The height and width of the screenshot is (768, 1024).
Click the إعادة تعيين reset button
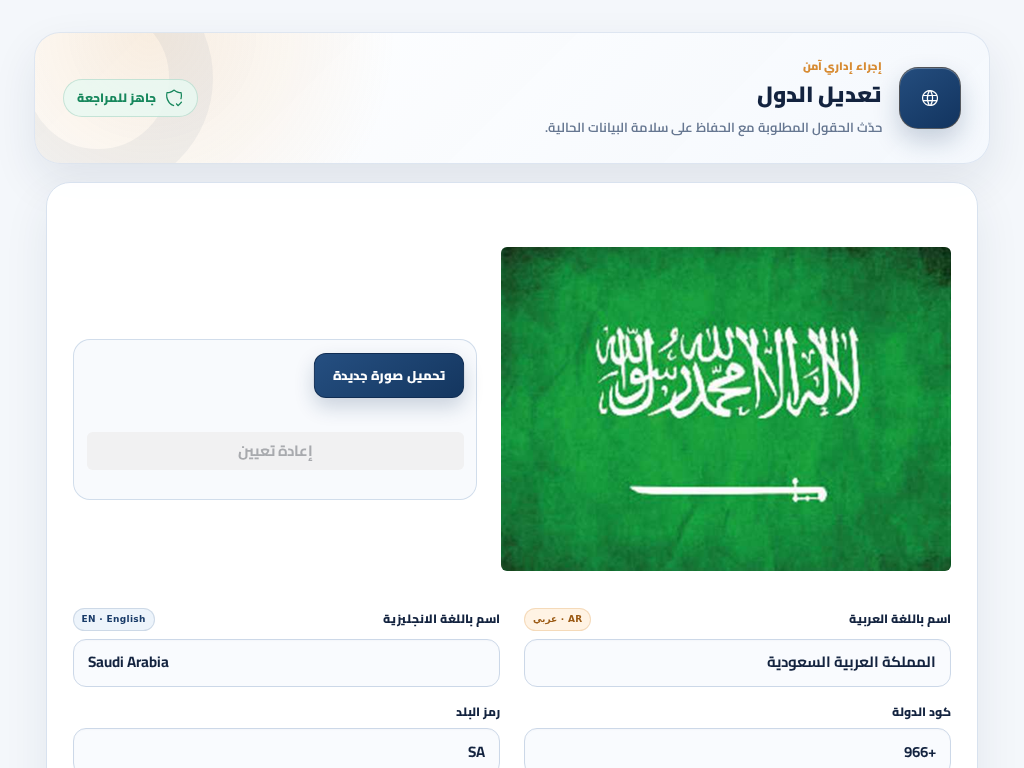click(275, 451)
